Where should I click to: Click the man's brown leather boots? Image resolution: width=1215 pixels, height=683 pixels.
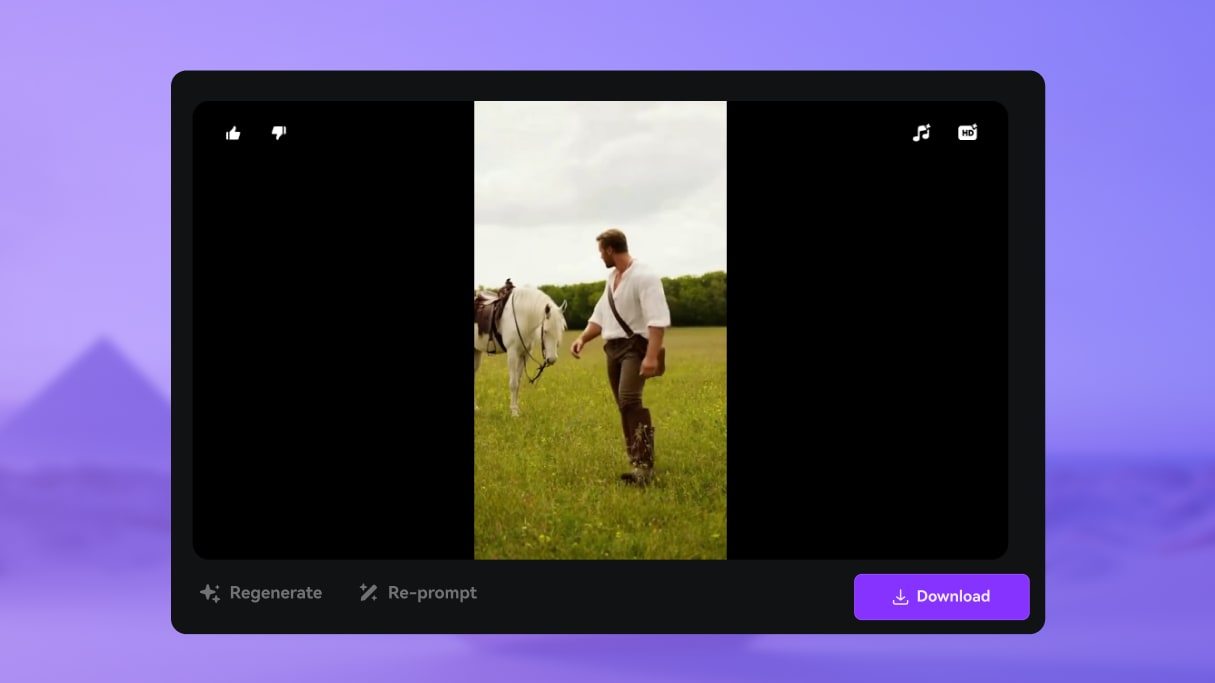point(640,450)
